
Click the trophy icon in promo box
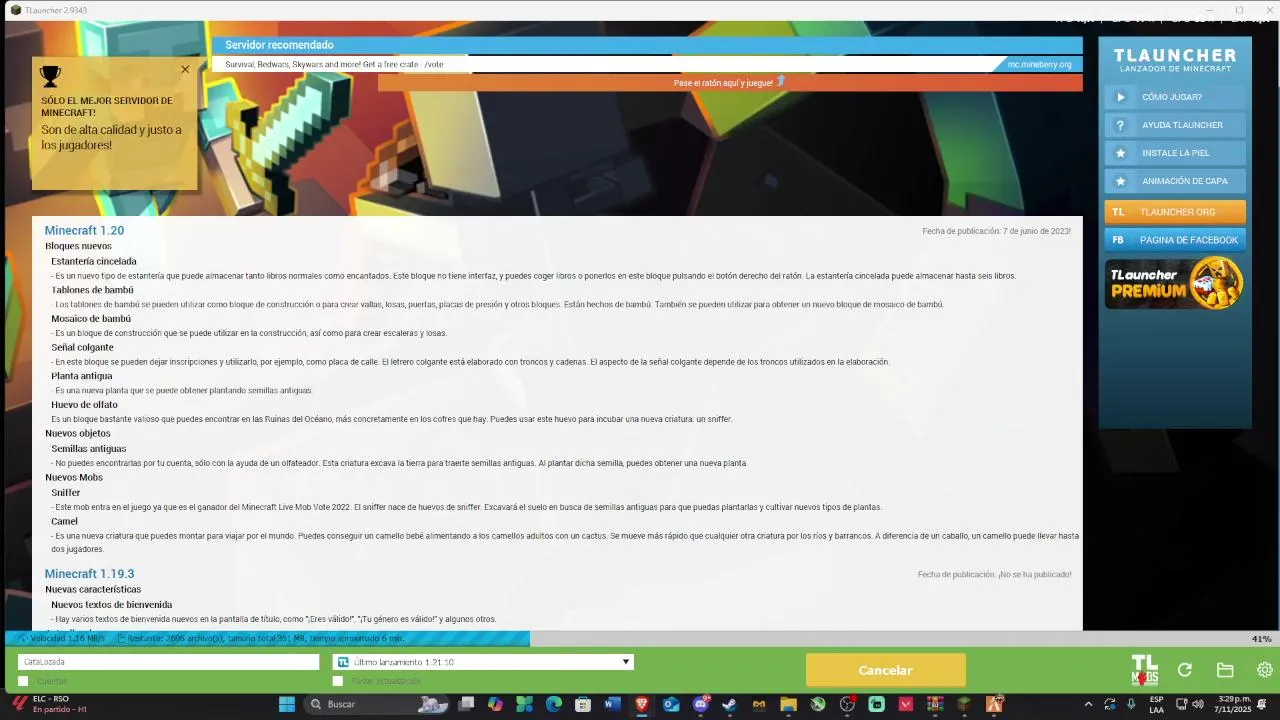coord(50,76)
